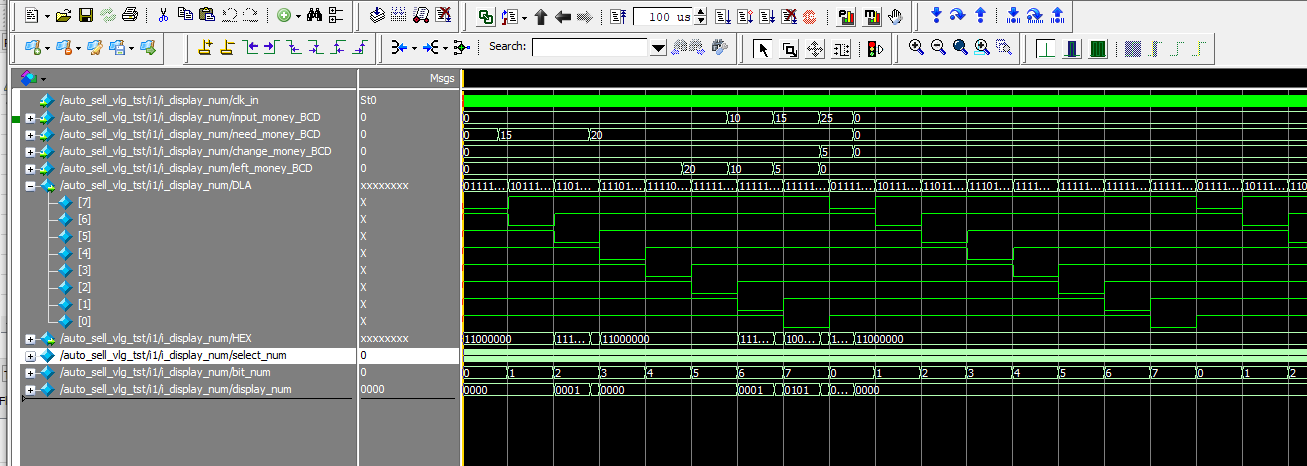Insert a new cursor in the wave
Screen dimensions: 1307x466
[x=205, y=47]
